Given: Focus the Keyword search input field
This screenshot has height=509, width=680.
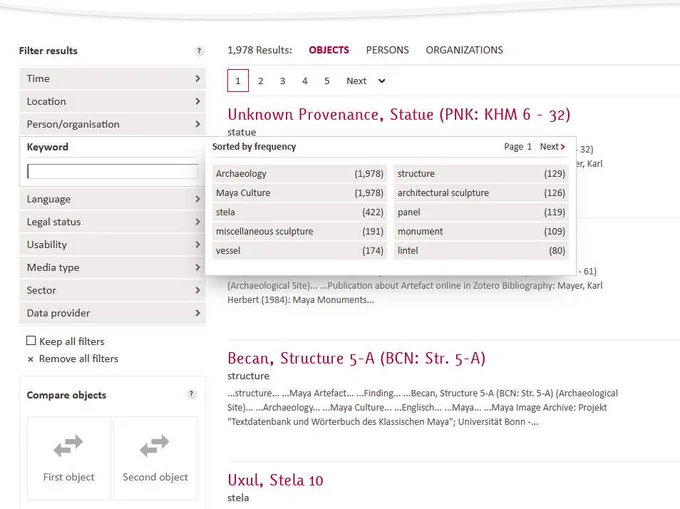Looking at the screenshot, I should point(112,171).
